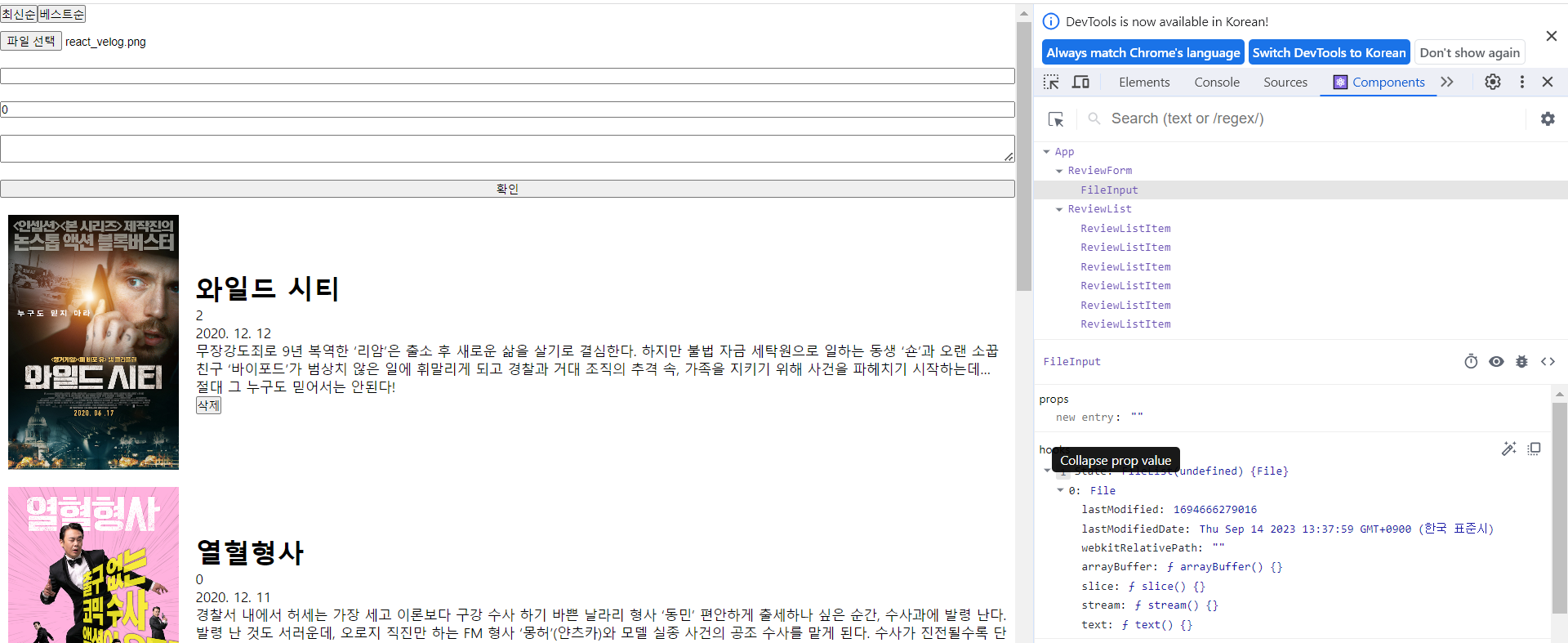Collapse the '0: File' entry arrow
Viewport: 1568px width, 643px height.
(x=1060, y=490)
